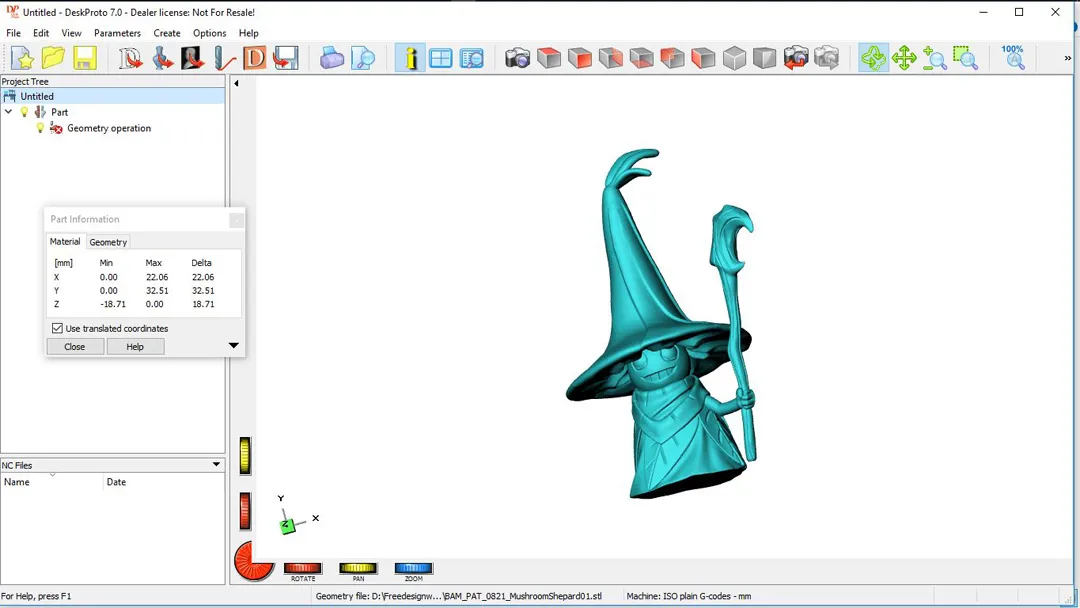
Task: Click the teal mushroom wizard model
Action: 660,324
